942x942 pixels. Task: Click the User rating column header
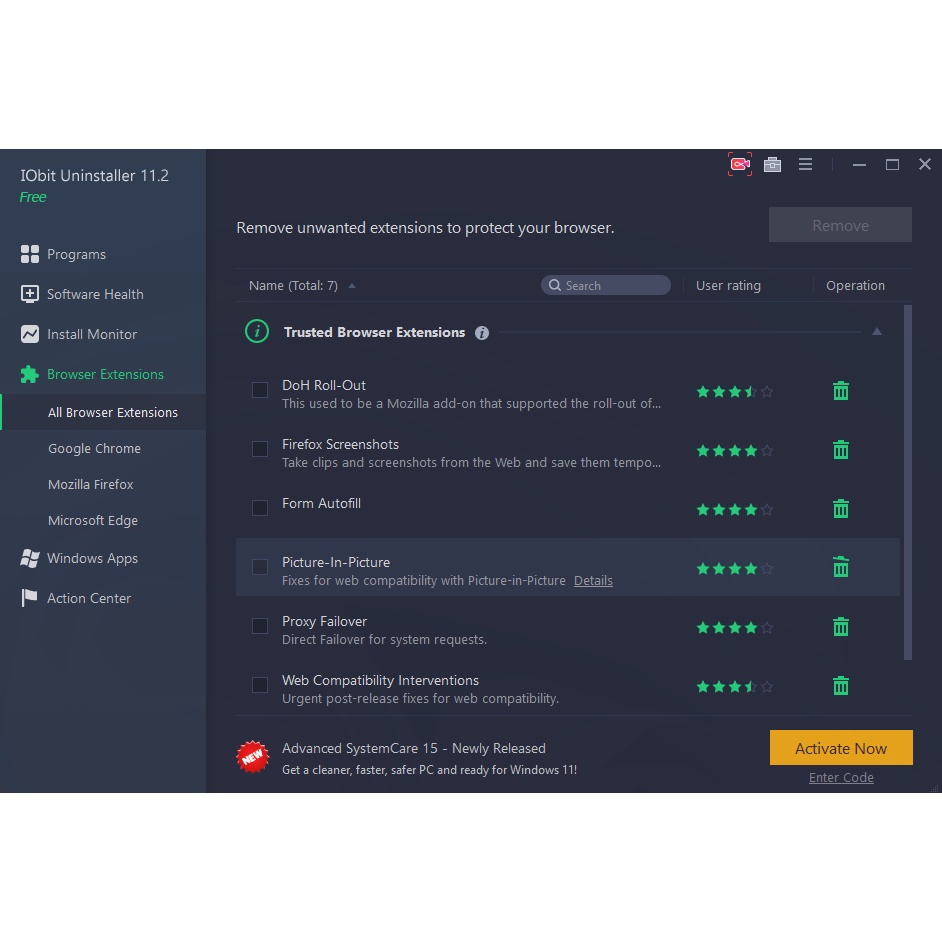click(x=728, y=285)
